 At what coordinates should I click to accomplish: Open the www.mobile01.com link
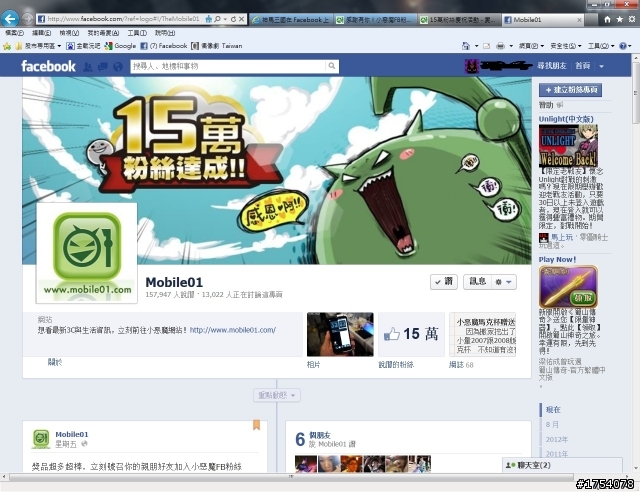tap(233, 330)
